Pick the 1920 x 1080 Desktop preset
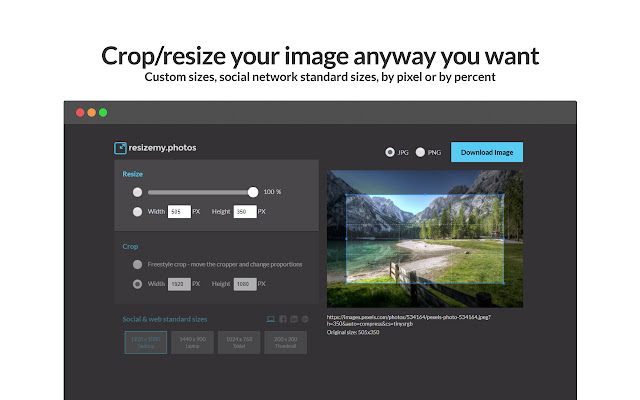Screen dimensions: 640x400 point(146,342)
